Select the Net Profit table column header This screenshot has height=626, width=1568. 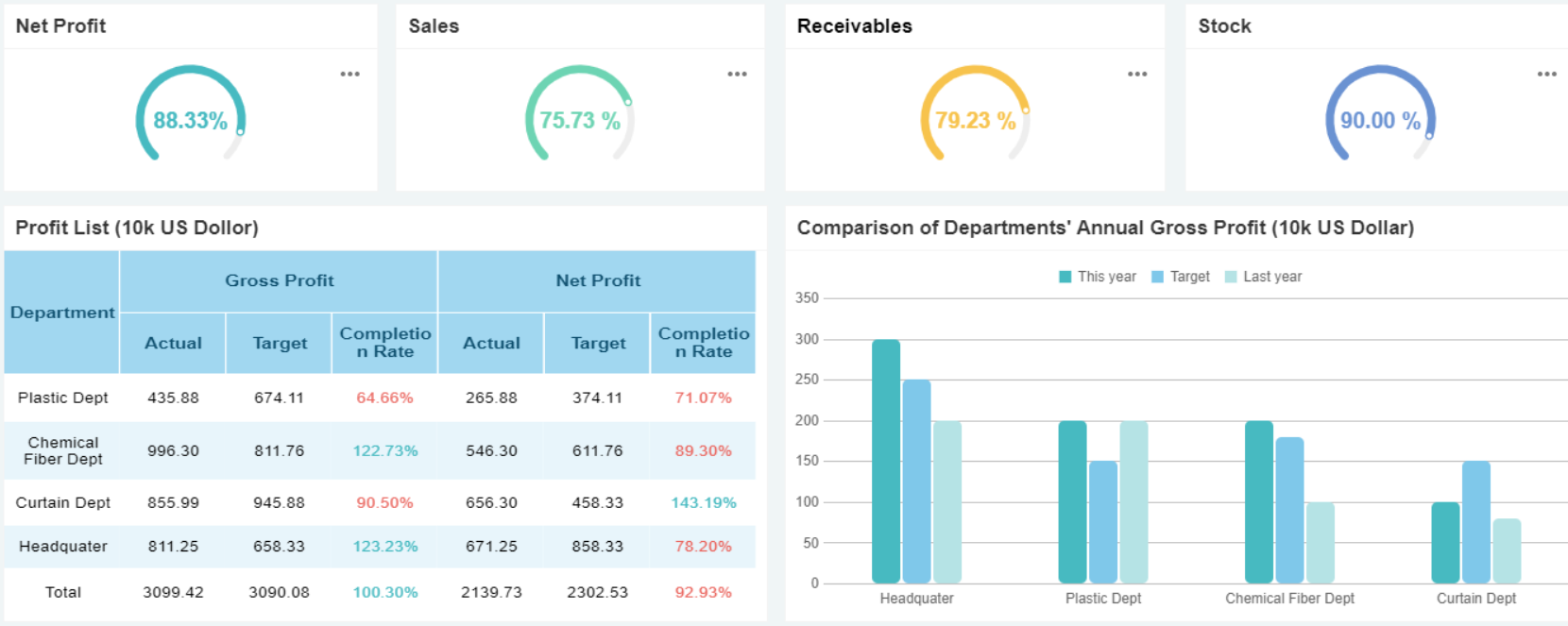[597, 280]
